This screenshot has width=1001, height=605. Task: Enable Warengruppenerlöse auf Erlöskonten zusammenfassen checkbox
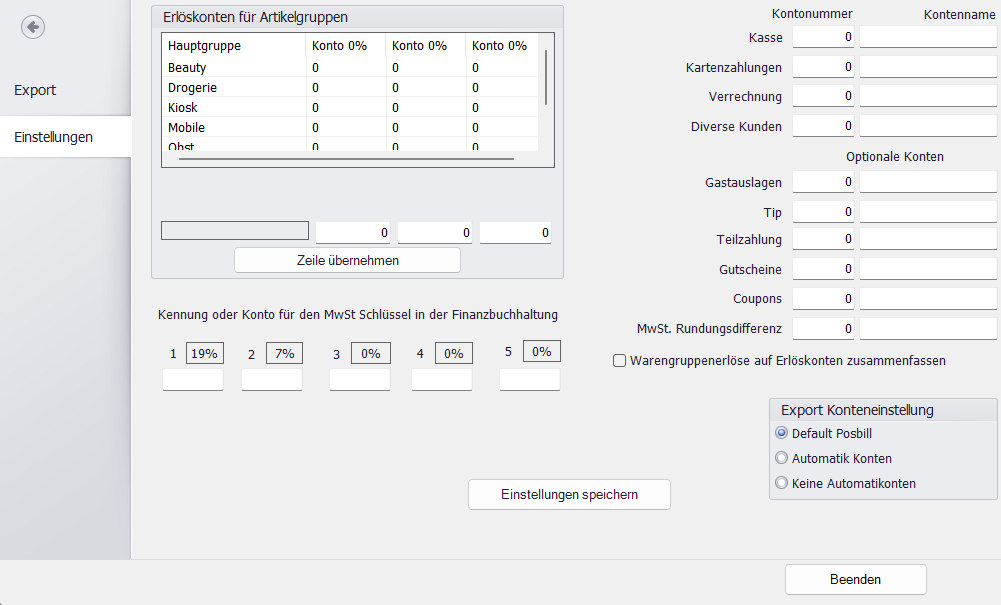tap(620, 361)
